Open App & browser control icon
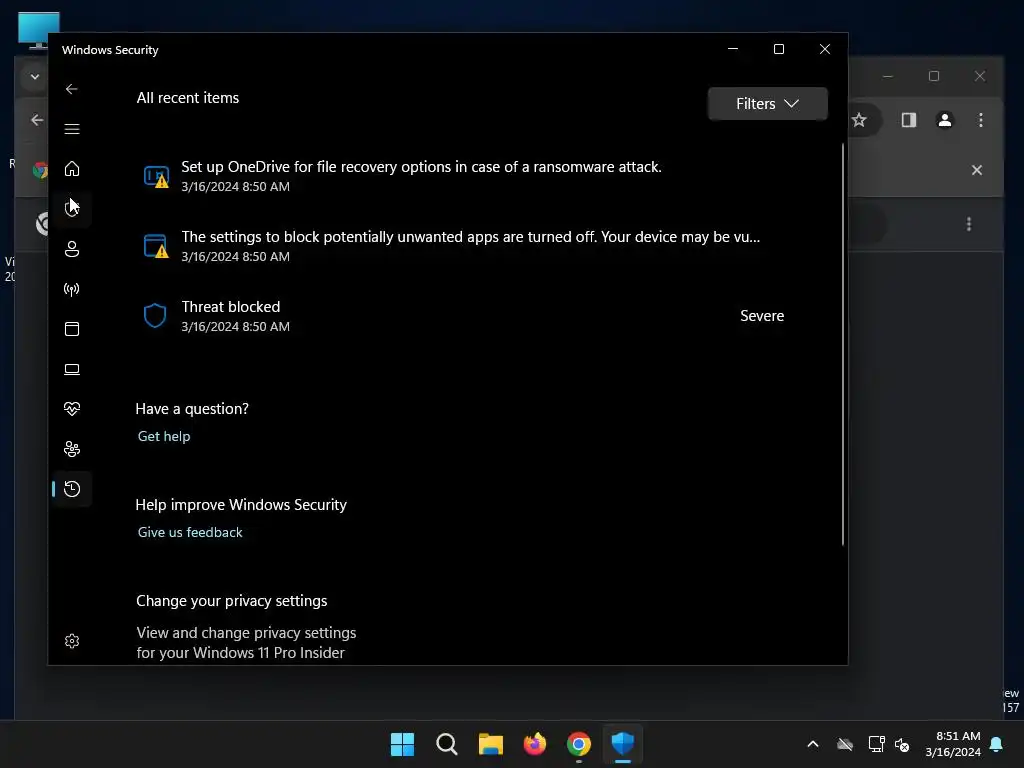 (x=72, y=328)
